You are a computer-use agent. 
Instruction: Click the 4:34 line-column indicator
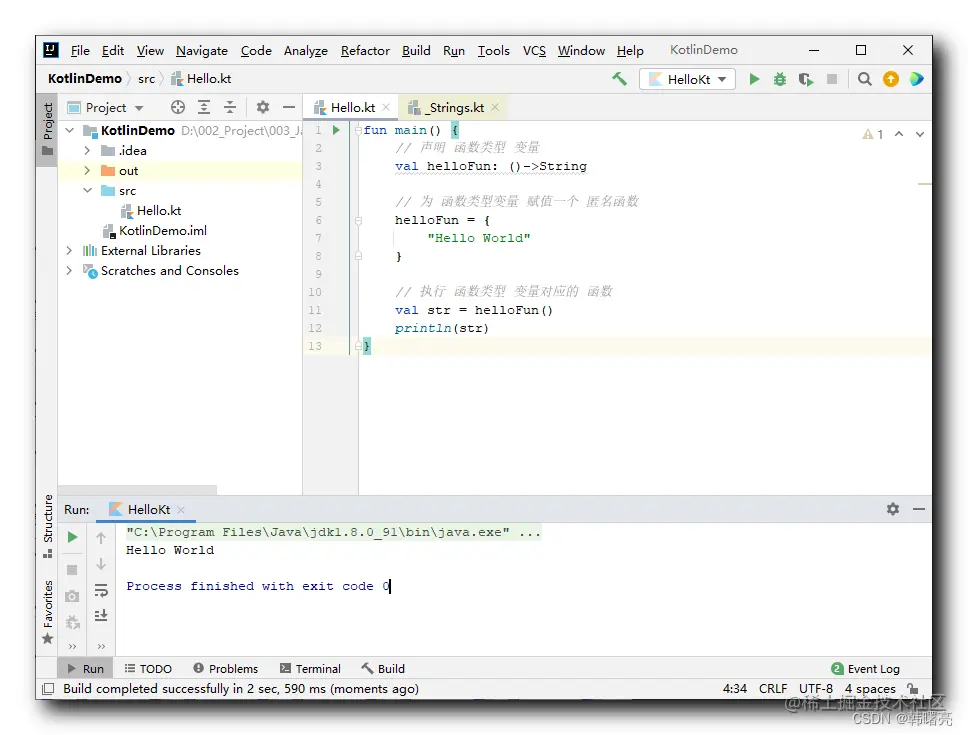[735, 689]
